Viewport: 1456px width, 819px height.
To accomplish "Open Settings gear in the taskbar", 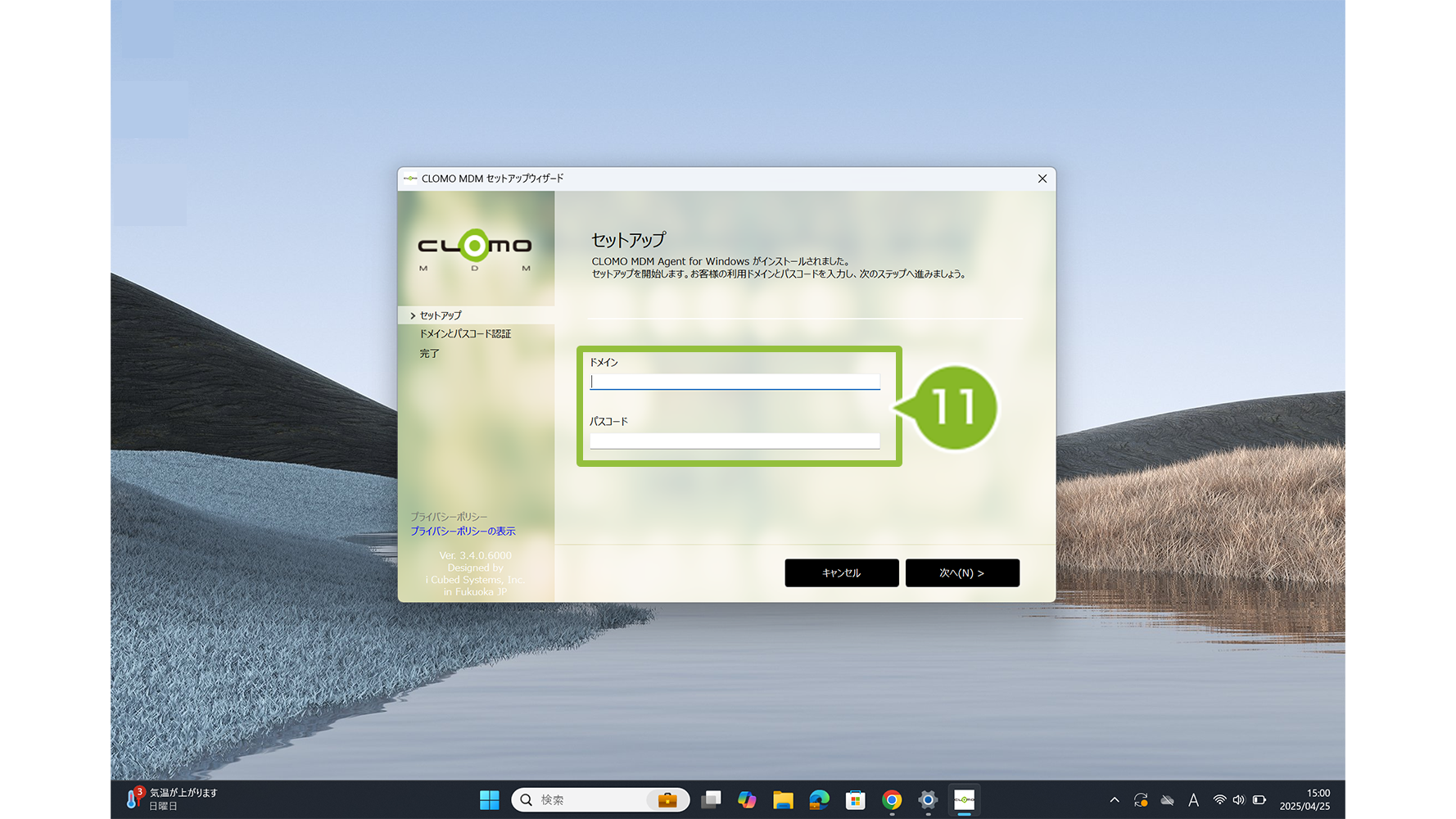I will point(928,800).
